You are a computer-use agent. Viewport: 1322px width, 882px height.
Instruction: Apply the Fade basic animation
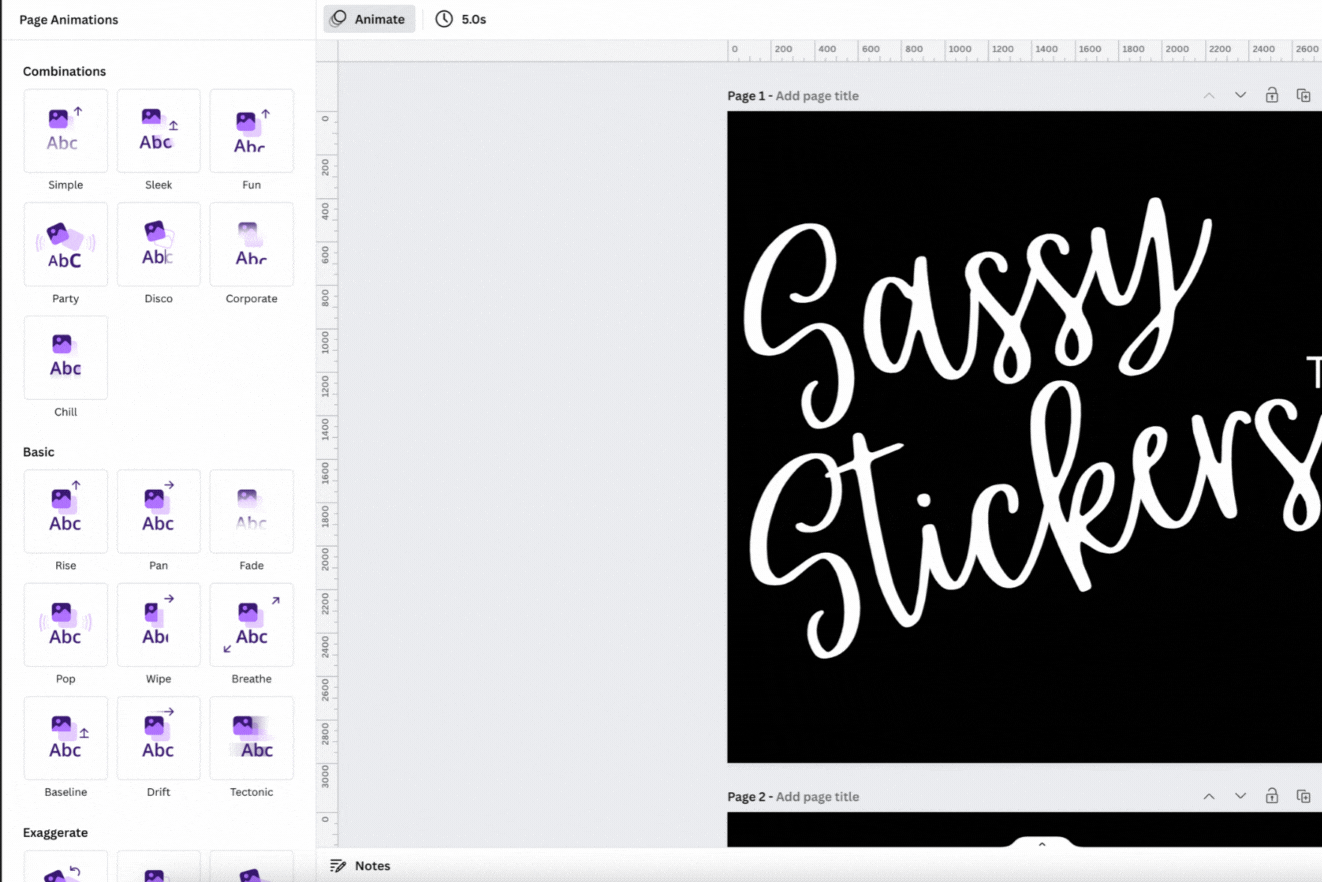251,511
